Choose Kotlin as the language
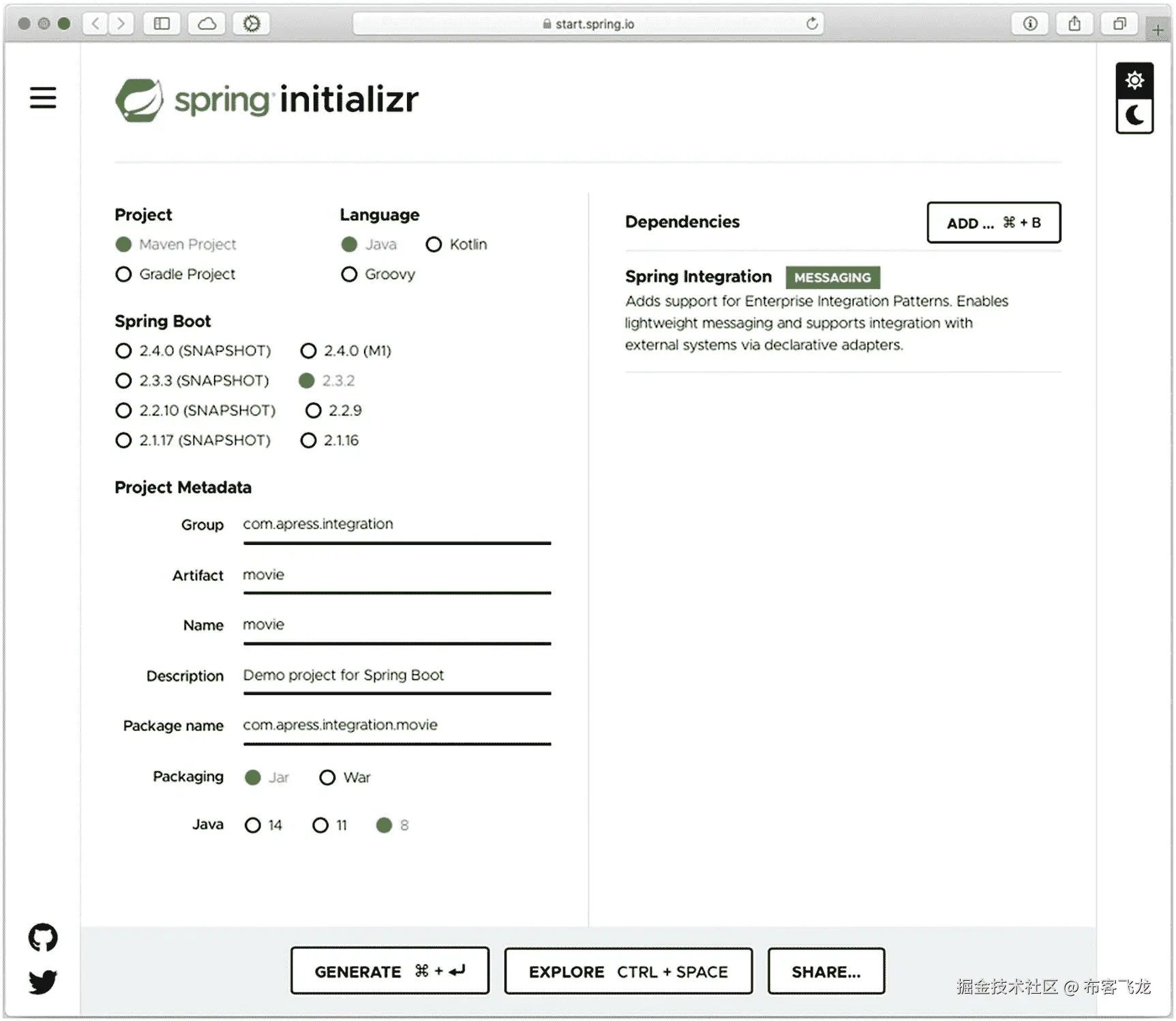Image resolution: width=1176 pixels, height=1021 pixels. pyautogui.click(x=434, y=244)
